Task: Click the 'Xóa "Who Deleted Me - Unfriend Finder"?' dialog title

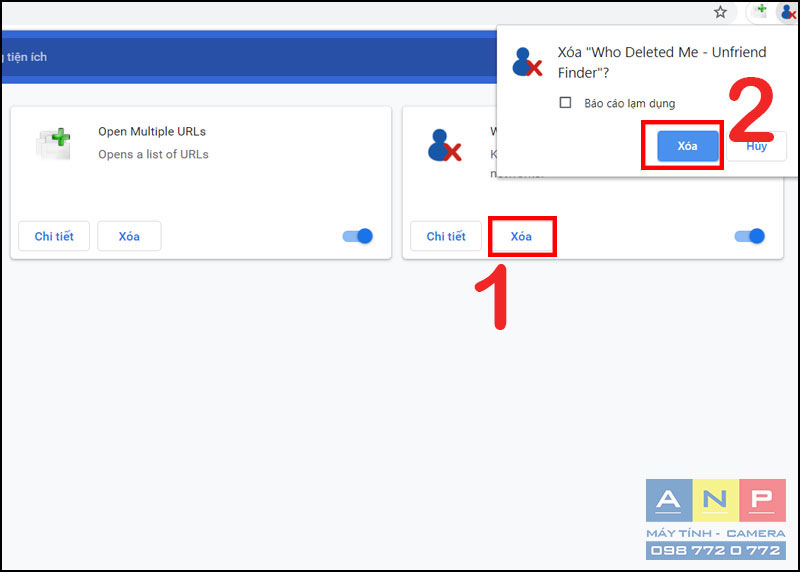Action: (662, 62)
